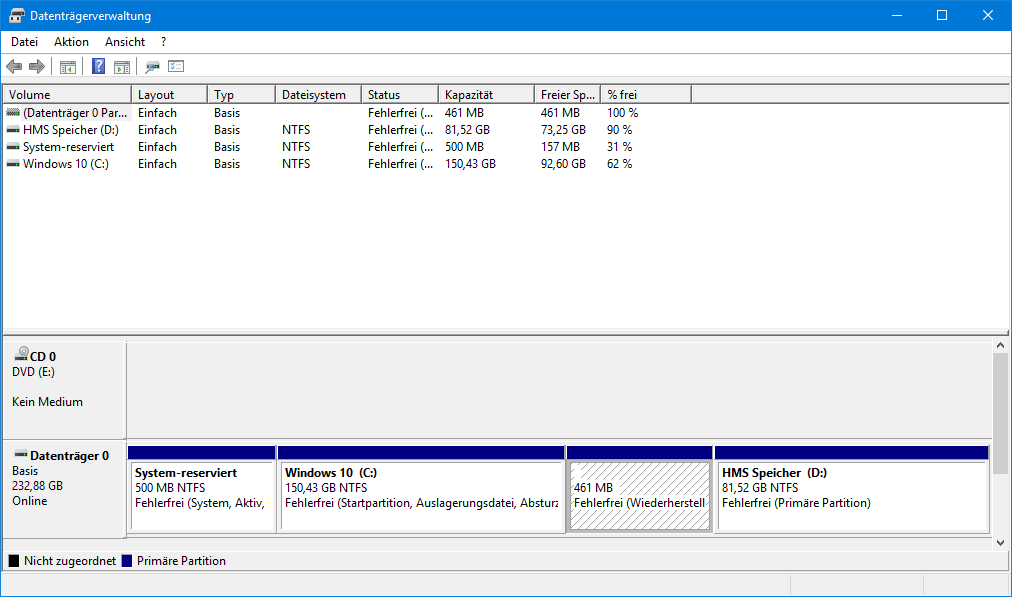Toggle the console tree pane icon
Screen dimensions: 1012x597
(x=68, y=66)
